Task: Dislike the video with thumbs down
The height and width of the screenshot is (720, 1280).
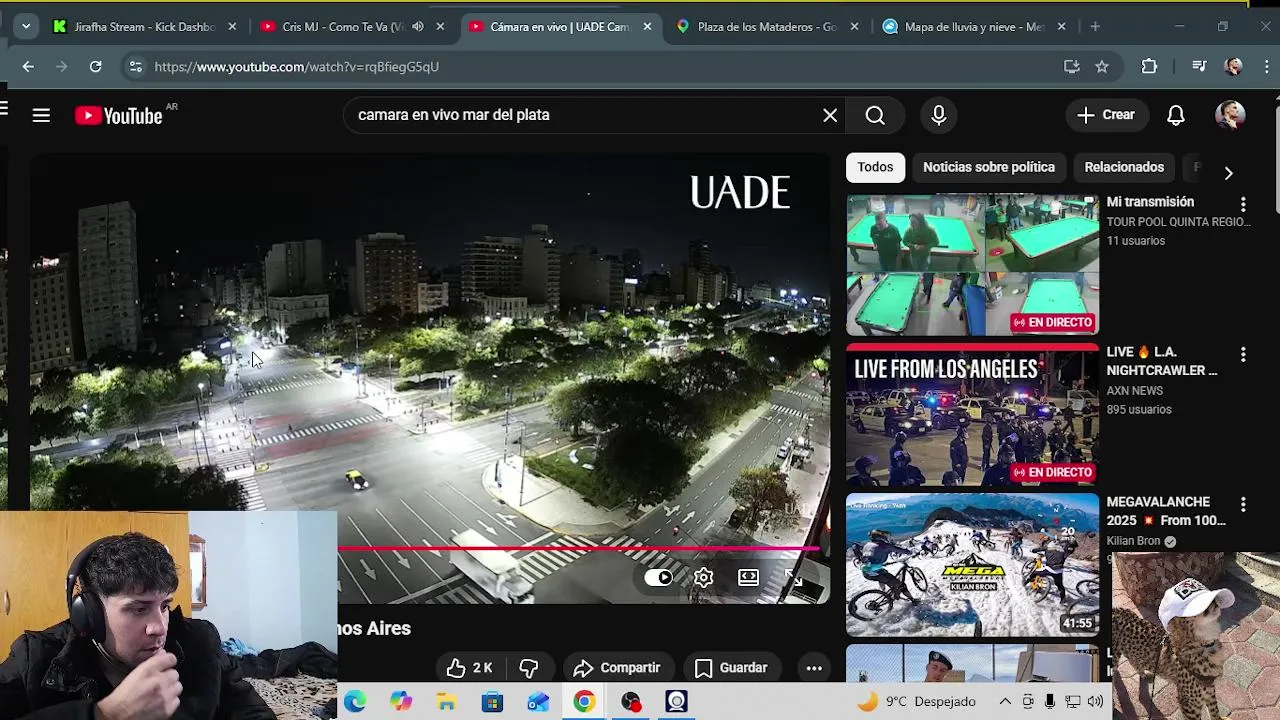Action: click(529, 668)
